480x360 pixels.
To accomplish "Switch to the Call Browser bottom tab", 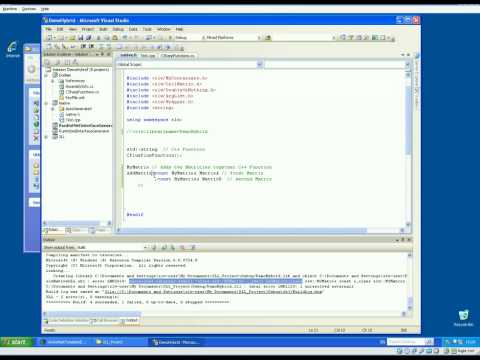I will (105, 321).
